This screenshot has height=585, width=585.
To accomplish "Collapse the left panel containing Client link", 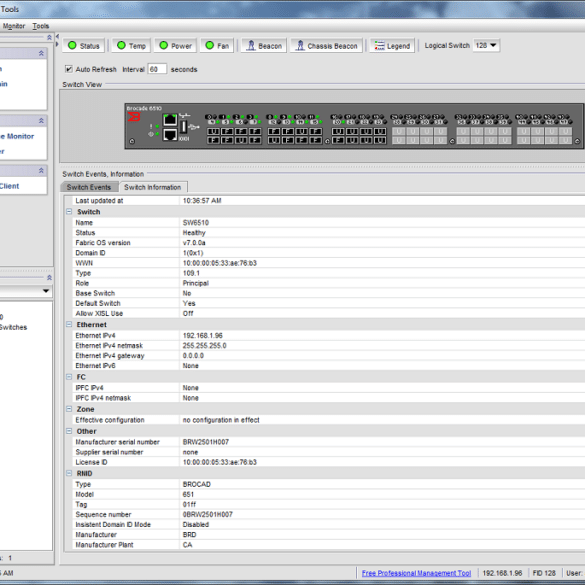I will [x=41, y=171].
